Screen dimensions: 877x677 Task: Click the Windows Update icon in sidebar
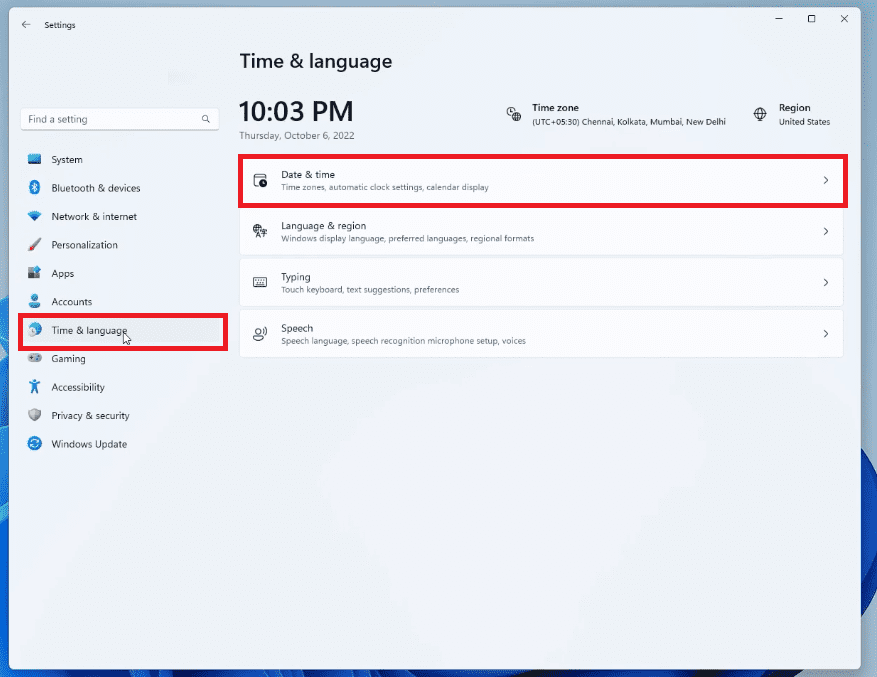[x=35, y=444]
